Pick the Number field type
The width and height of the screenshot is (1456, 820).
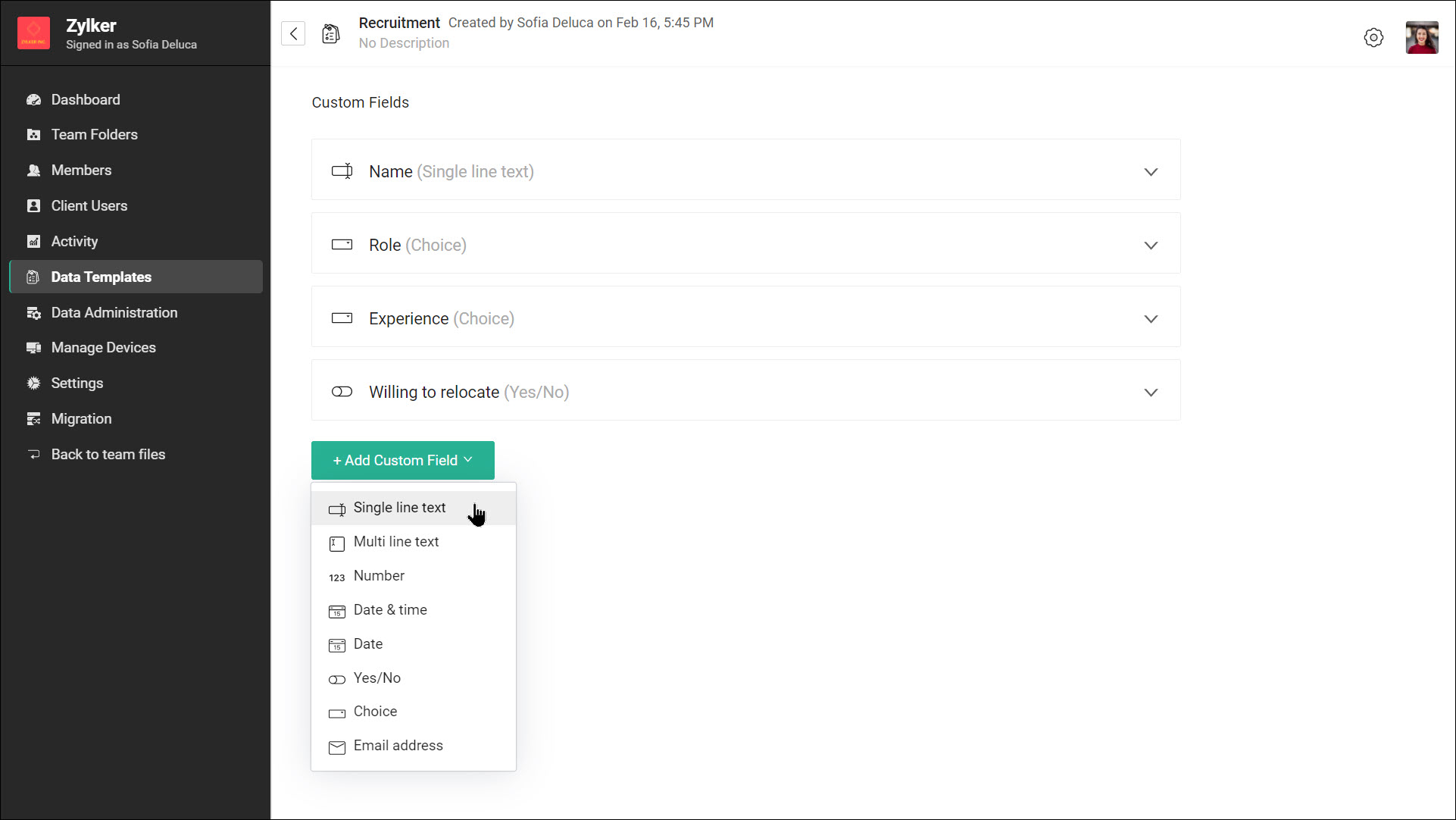[x=379, y=576]
